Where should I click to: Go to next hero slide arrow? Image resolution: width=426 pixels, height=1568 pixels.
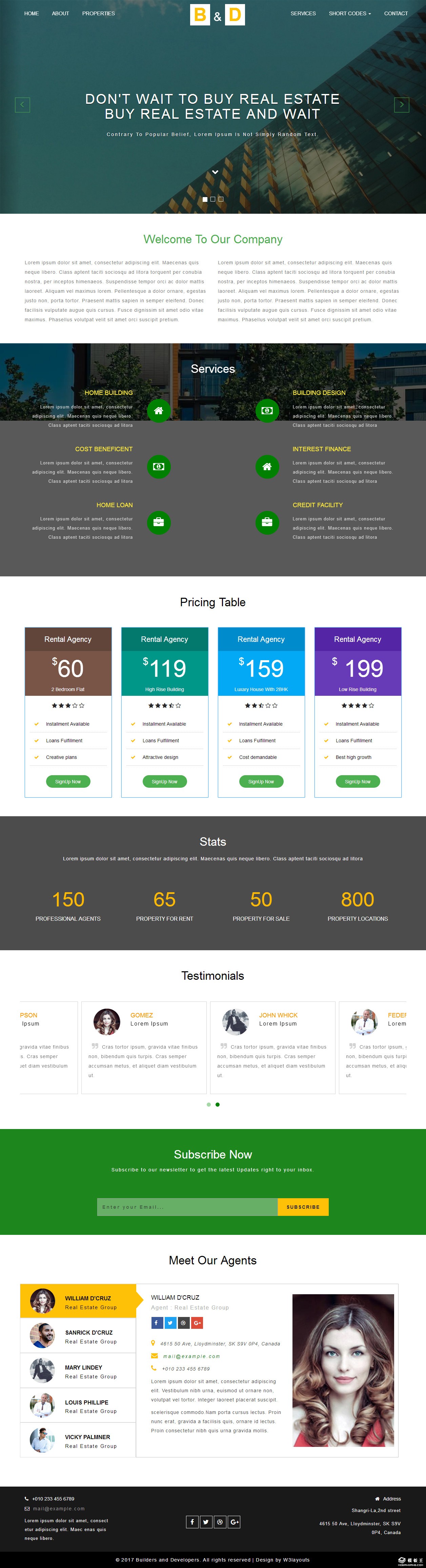click(x=402, y=105)
